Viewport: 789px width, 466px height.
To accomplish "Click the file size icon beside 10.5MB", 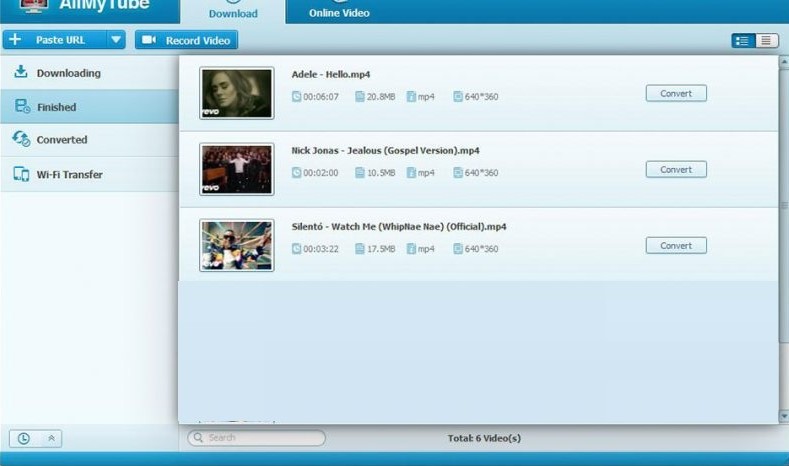I will pyautogui.click(x=360, y=172).
